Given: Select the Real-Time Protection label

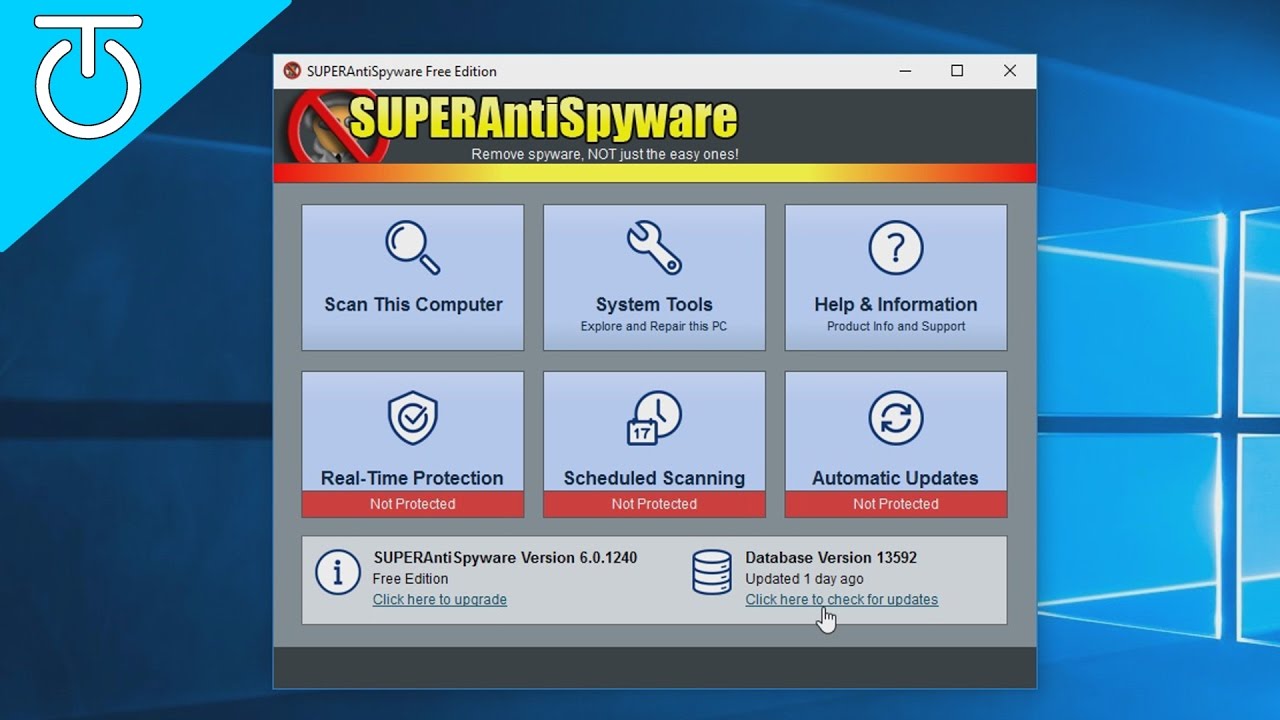Looking at the screenshot, I should pos(412,478).
